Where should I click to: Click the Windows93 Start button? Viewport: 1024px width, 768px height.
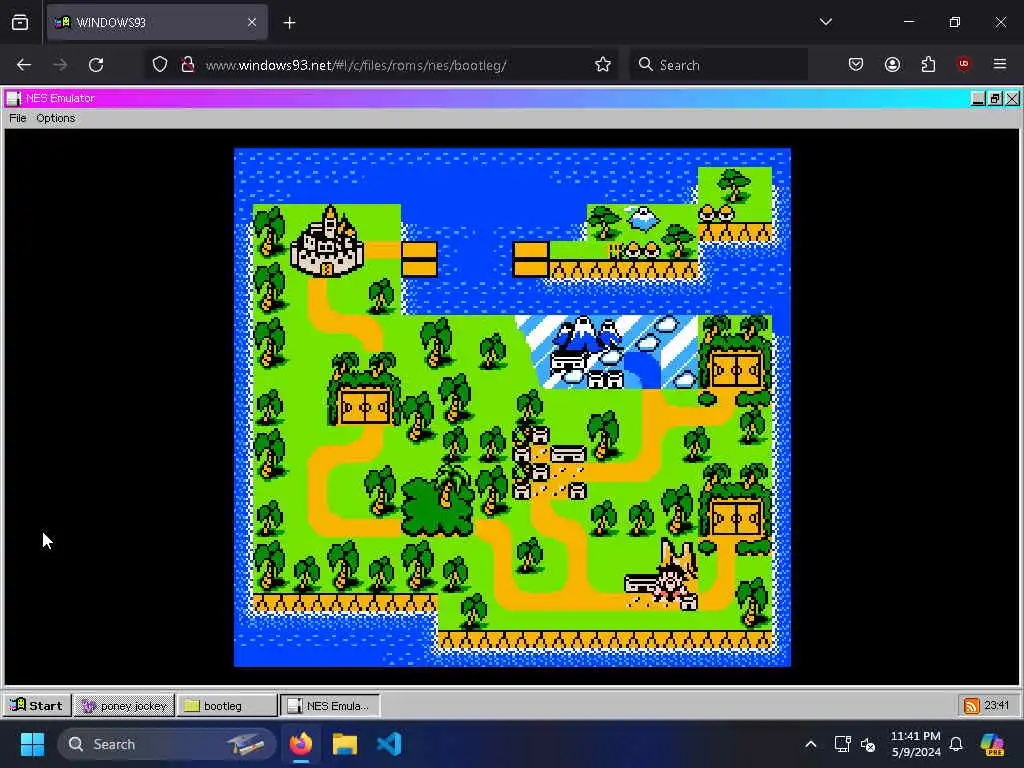tap(37, 705)
